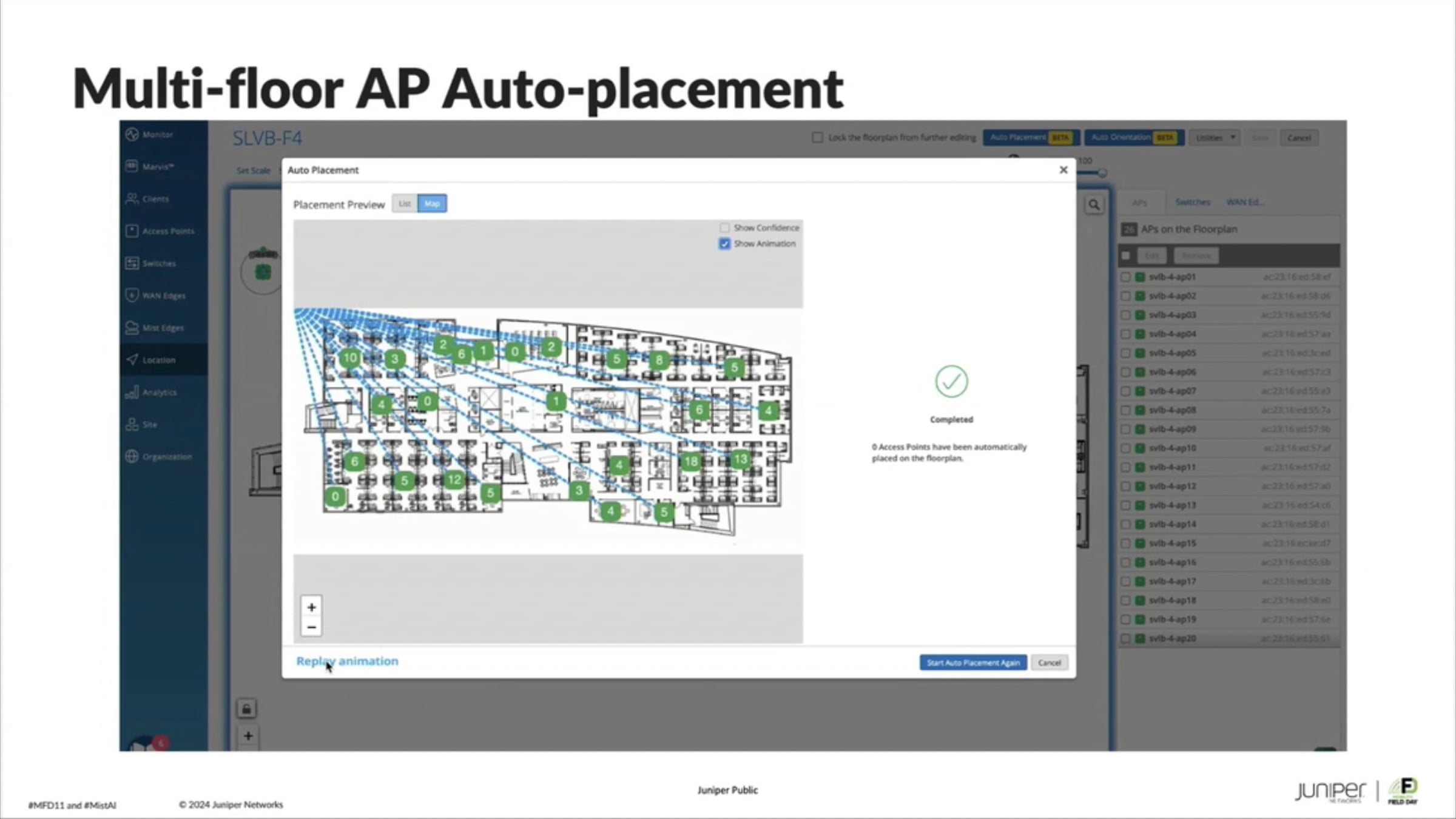This screenshot has width=1456, height=819.
Task: Uncheck the Show Animation checkbox
Action: point(724,244)
